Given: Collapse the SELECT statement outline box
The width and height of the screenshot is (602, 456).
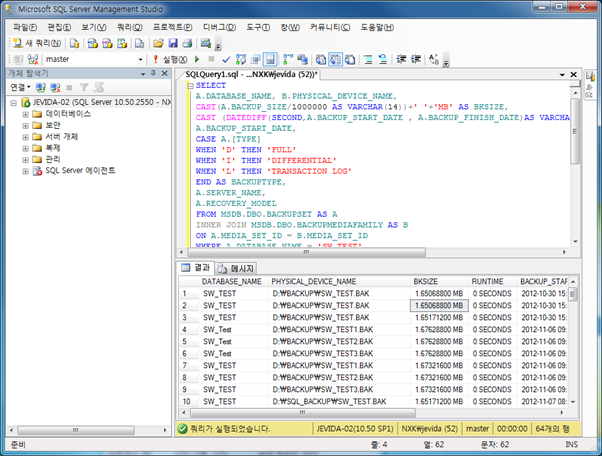Looking at the screenshot, I should [x=190, y=86].
